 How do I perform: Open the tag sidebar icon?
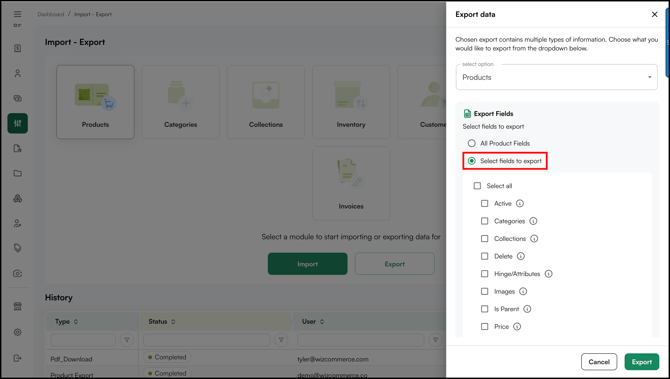(18, 248)
